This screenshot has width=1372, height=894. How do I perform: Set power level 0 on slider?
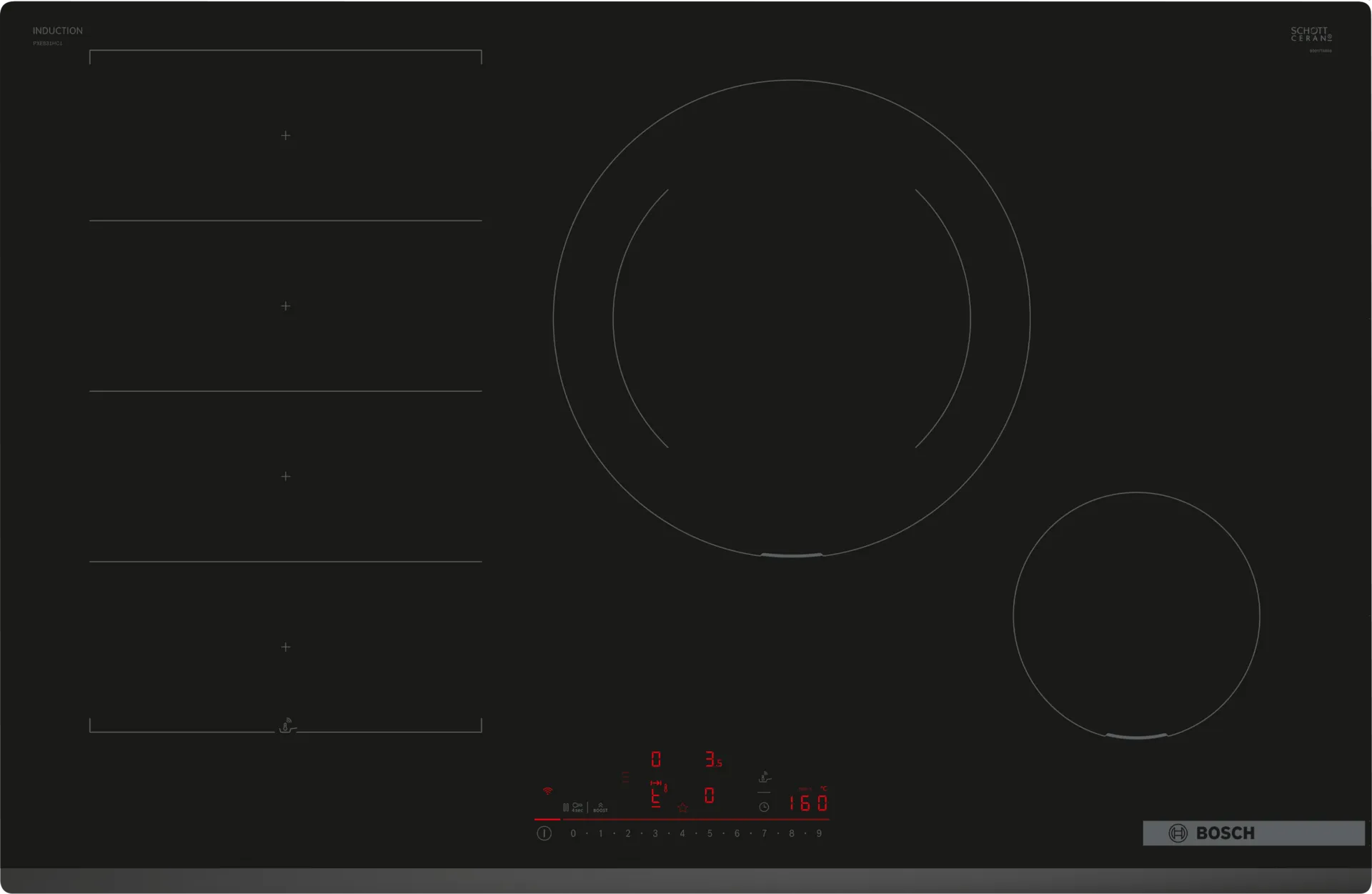(573, 833)
